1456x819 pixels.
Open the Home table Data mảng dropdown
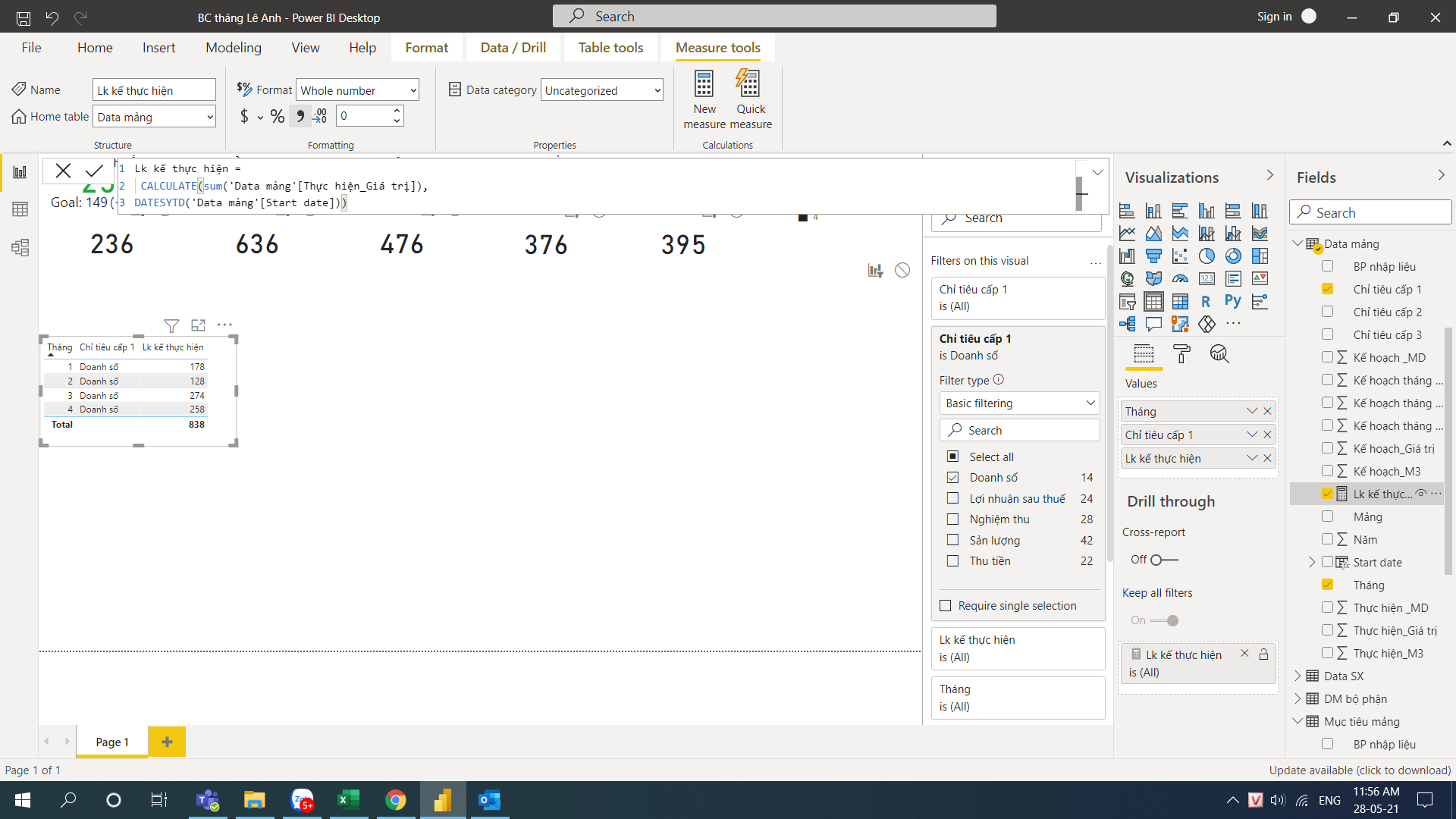(x=154, y=117)
